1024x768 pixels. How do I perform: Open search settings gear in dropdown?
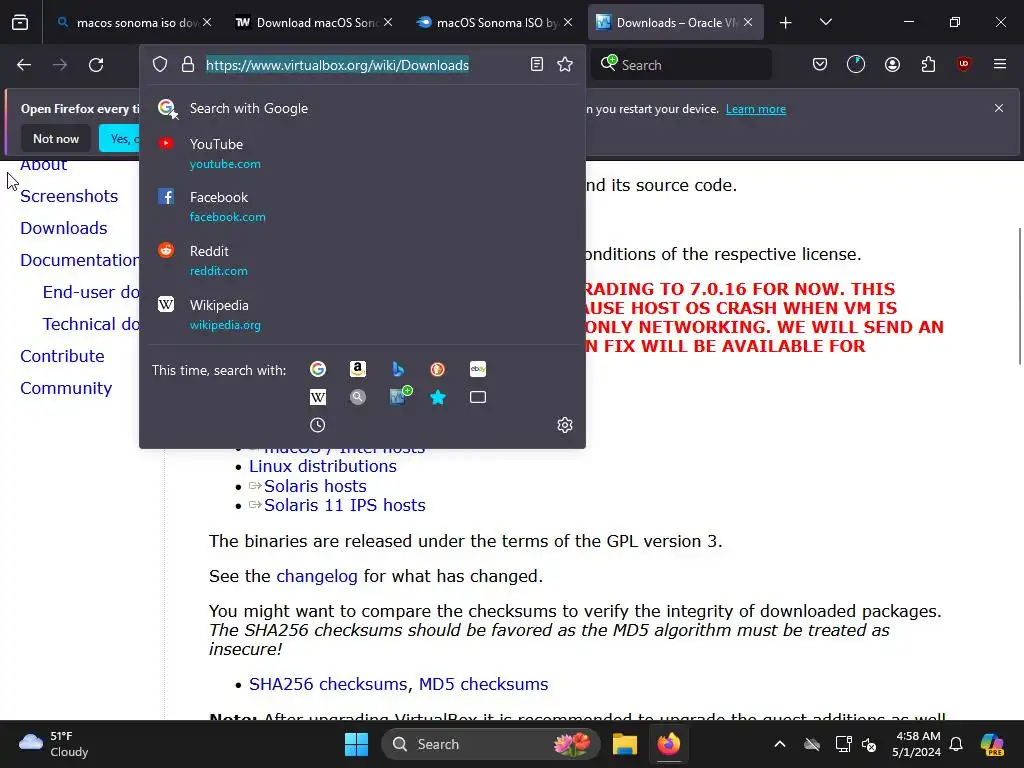[x=565, y=425]
